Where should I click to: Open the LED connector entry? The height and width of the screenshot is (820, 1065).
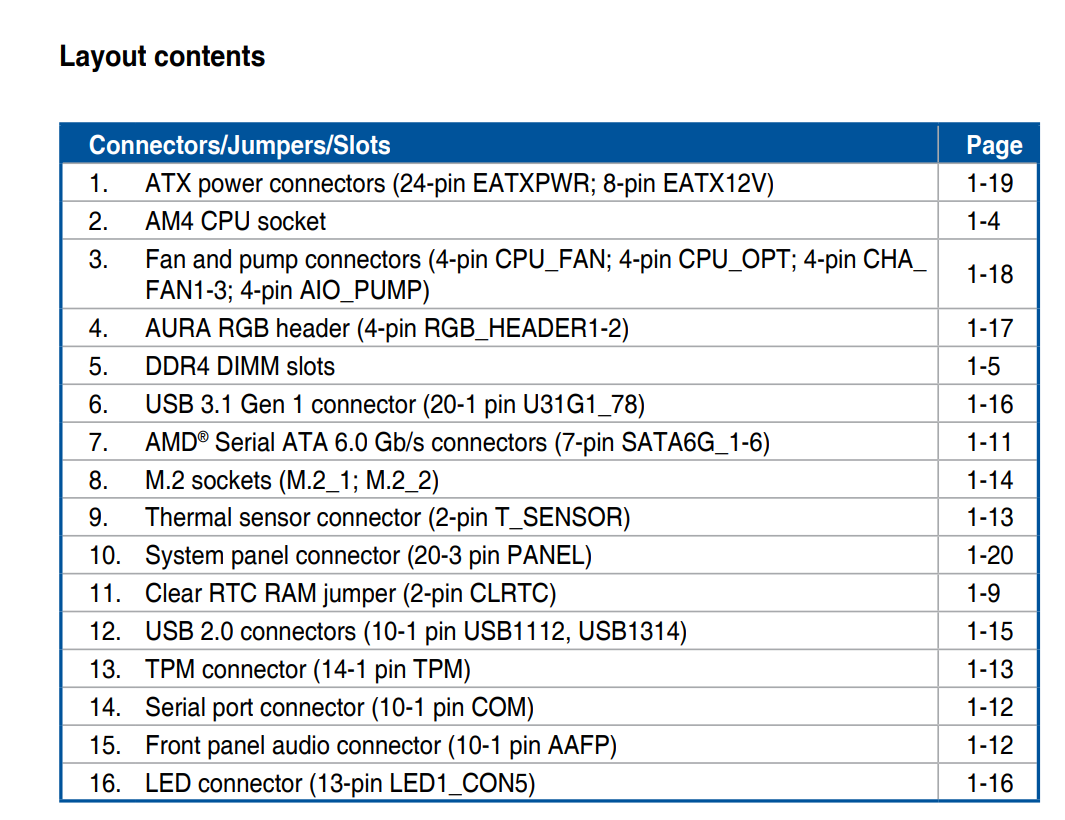[x=339, y=783]
